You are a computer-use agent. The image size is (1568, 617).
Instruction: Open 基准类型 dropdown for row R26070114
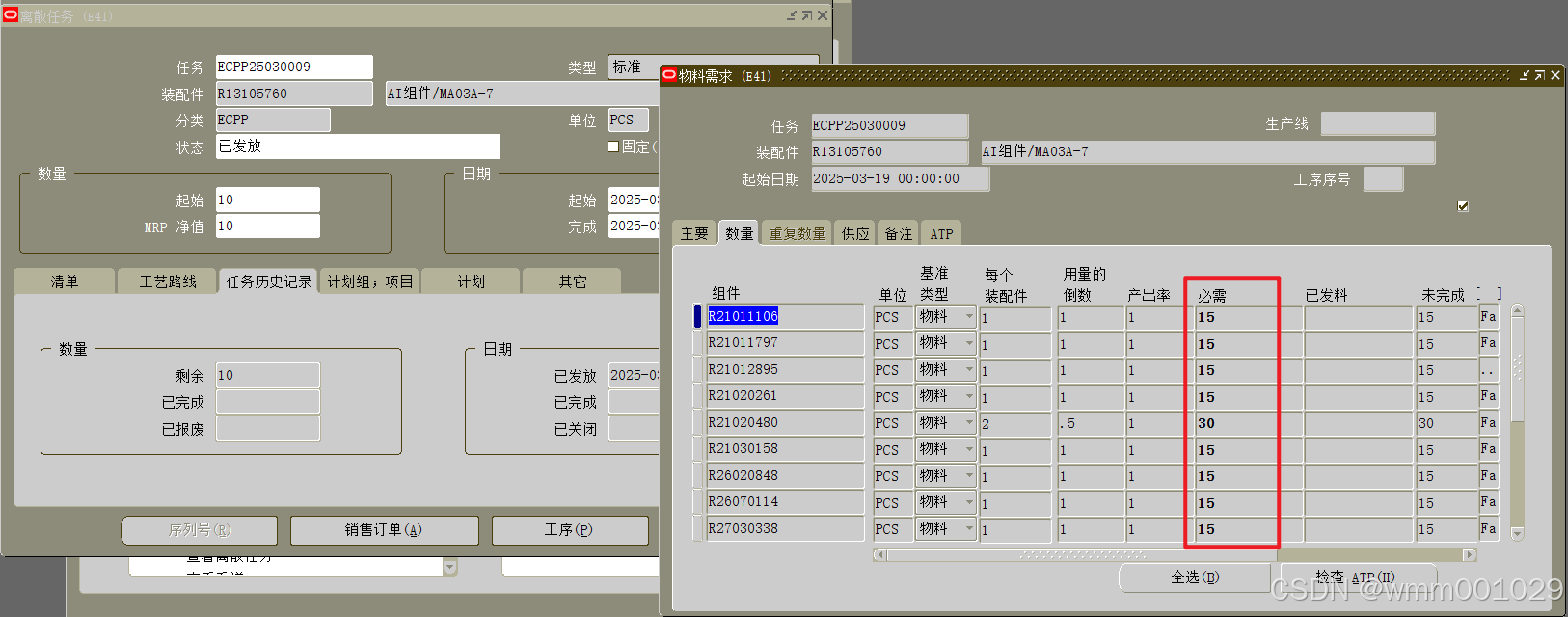[x=969, y=501]
